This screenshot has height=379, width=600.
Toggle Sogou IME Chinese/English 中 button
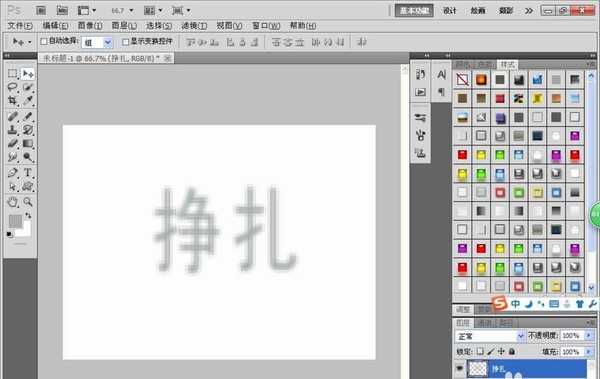(515, 304)
